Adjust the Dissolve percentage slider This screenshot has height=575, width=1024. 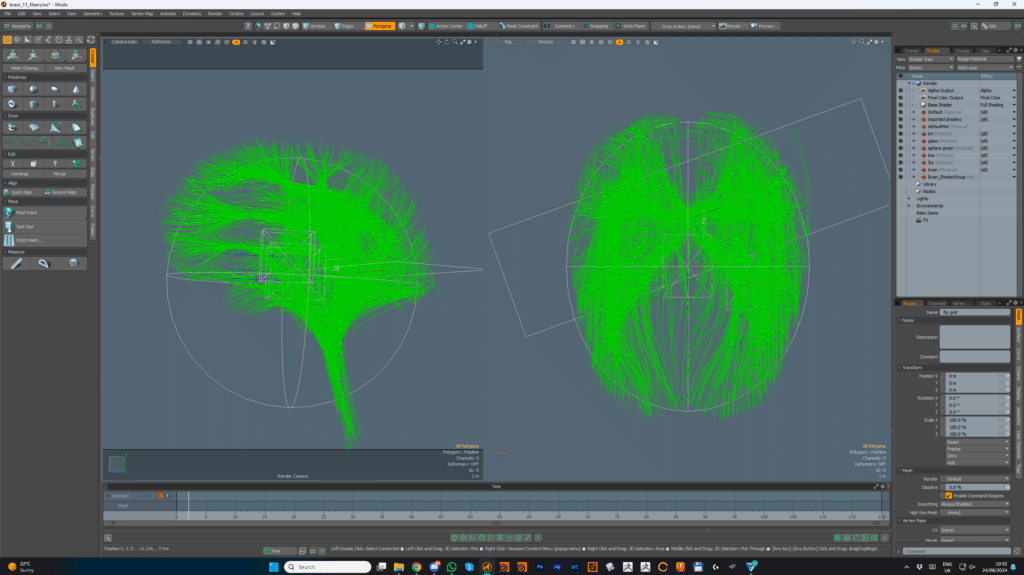(x=975, y=487)
